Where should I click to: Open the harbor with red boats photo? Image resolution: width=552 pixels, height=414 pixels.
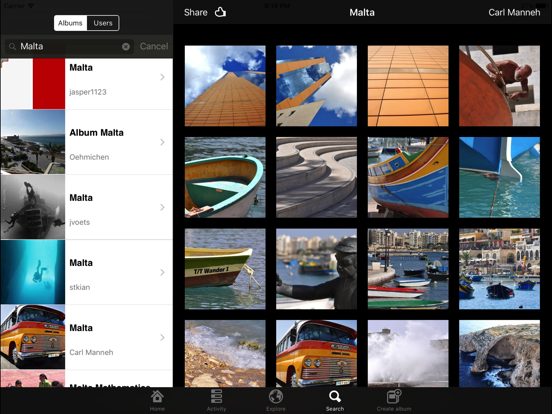408,269
